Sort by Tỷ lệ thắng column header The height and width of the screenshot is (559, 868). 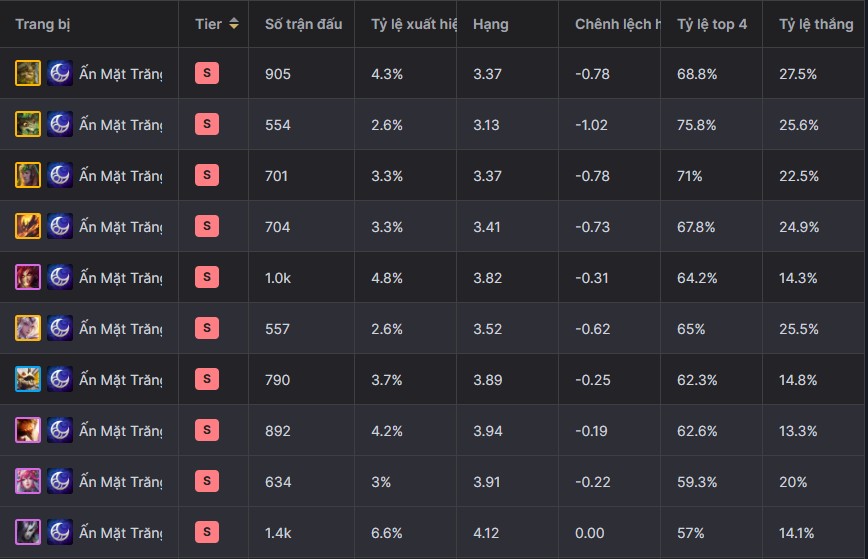click(x=816, y=24)
